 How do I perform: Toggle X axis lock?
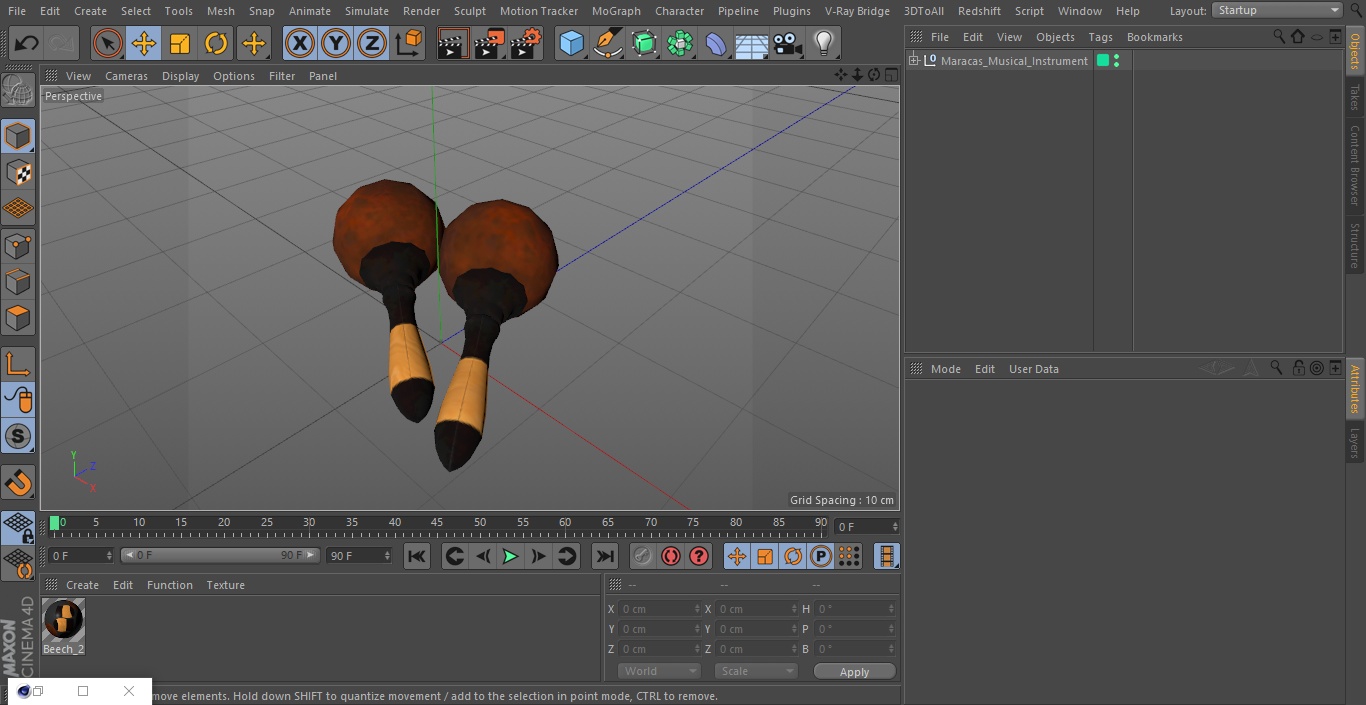tap(300, 43)
